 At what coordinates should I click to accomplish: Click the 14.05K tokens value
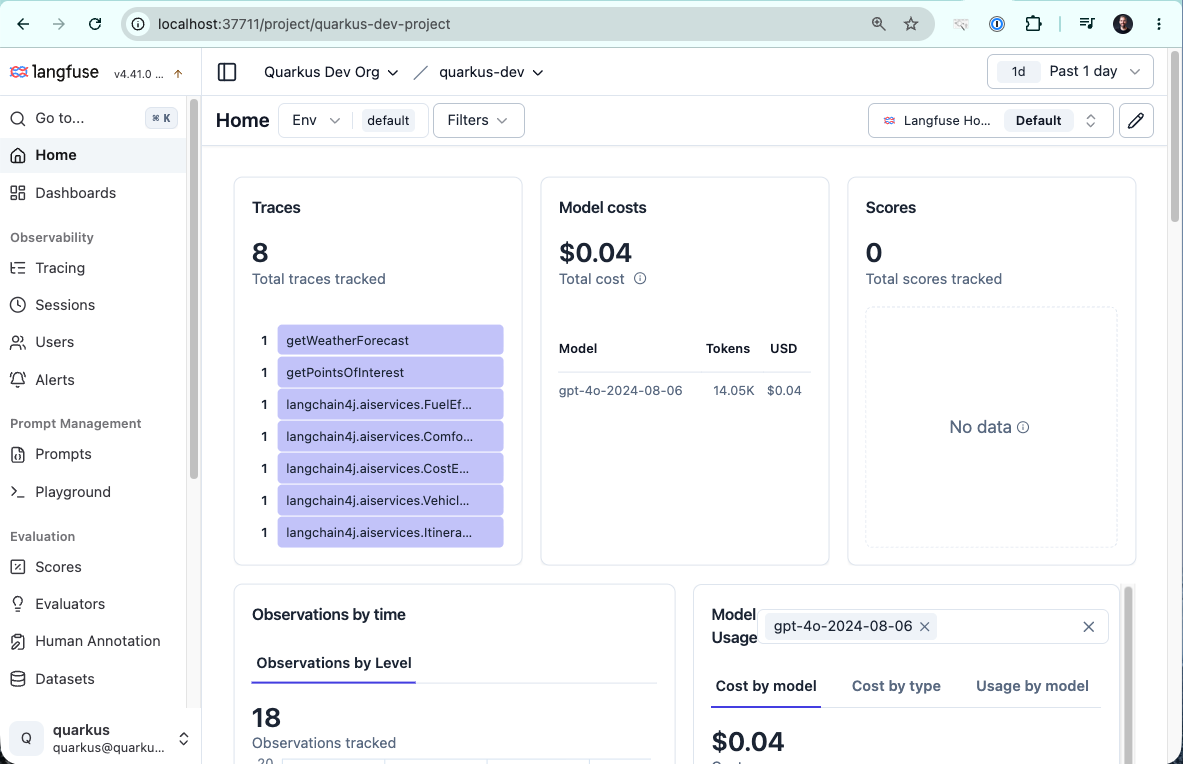click(733, 391)
